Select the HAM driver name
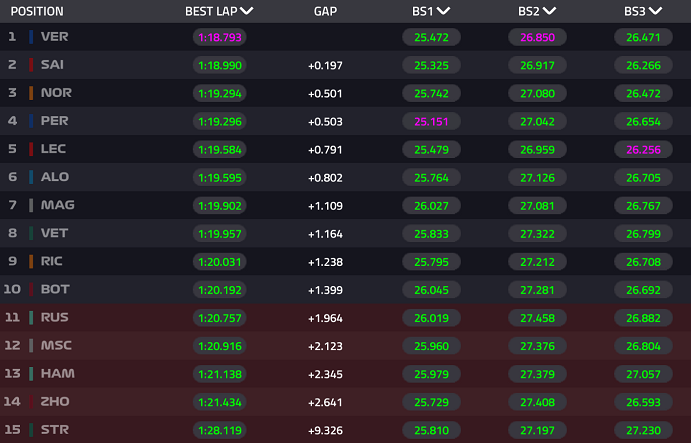The height and width of the screenshot is (443, 691). [58, 373]
